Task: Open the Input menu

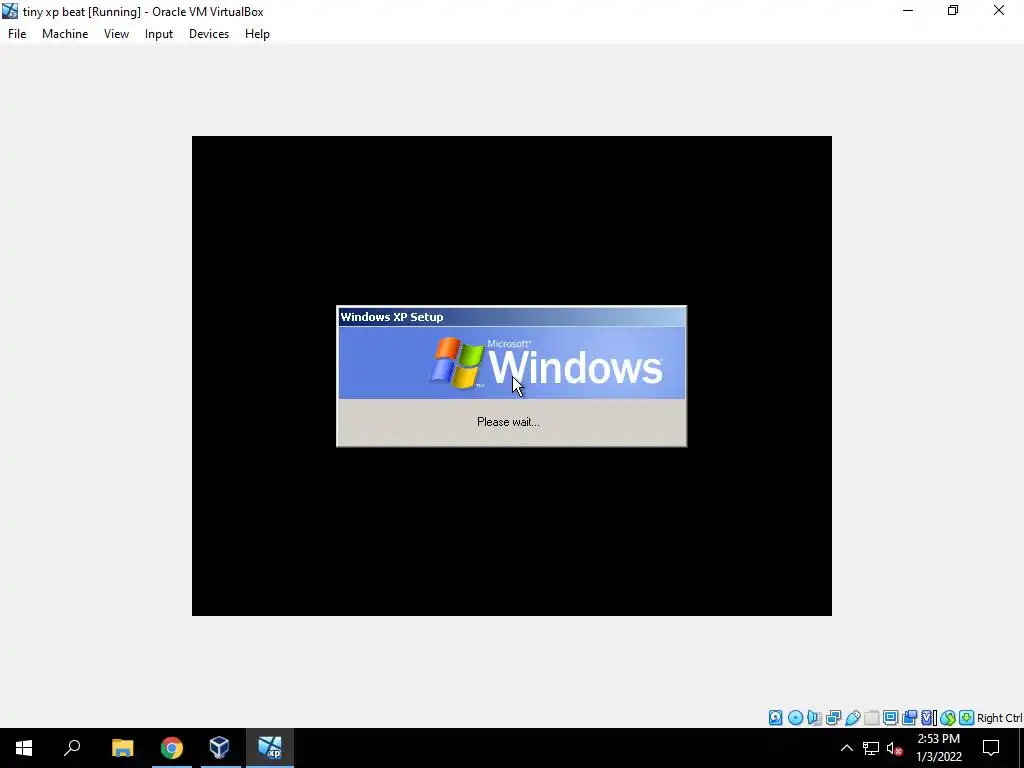Action: point(159,34)
